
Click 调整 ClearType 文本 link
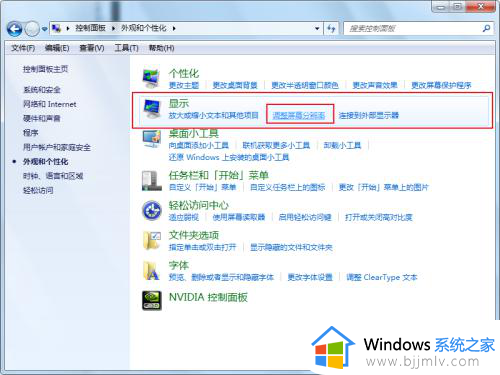382,277
